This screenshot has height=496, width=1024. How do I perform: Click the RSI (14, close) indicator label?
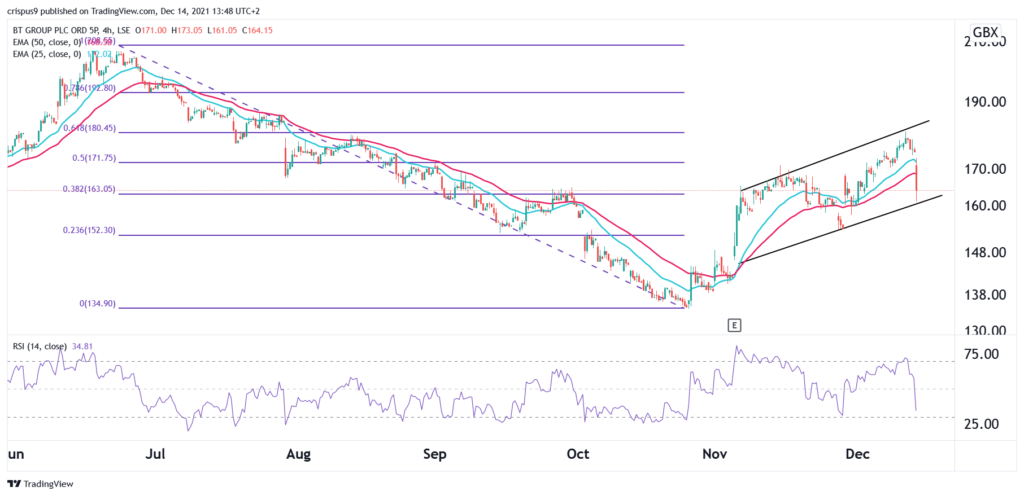[38, 345]
